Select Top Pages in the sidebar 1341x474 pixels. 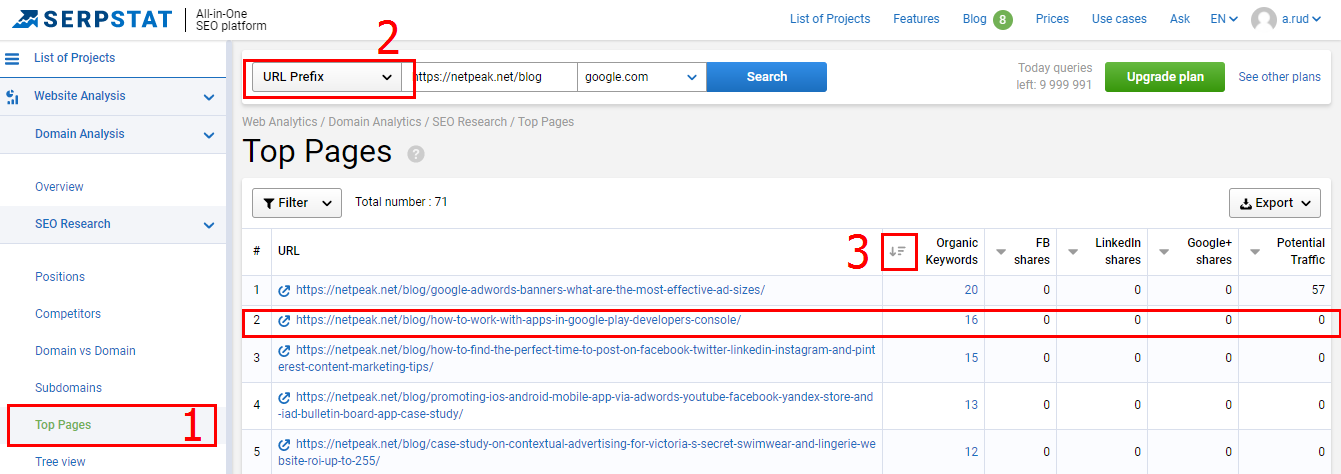pyautogui.click(x=63, y=425)
